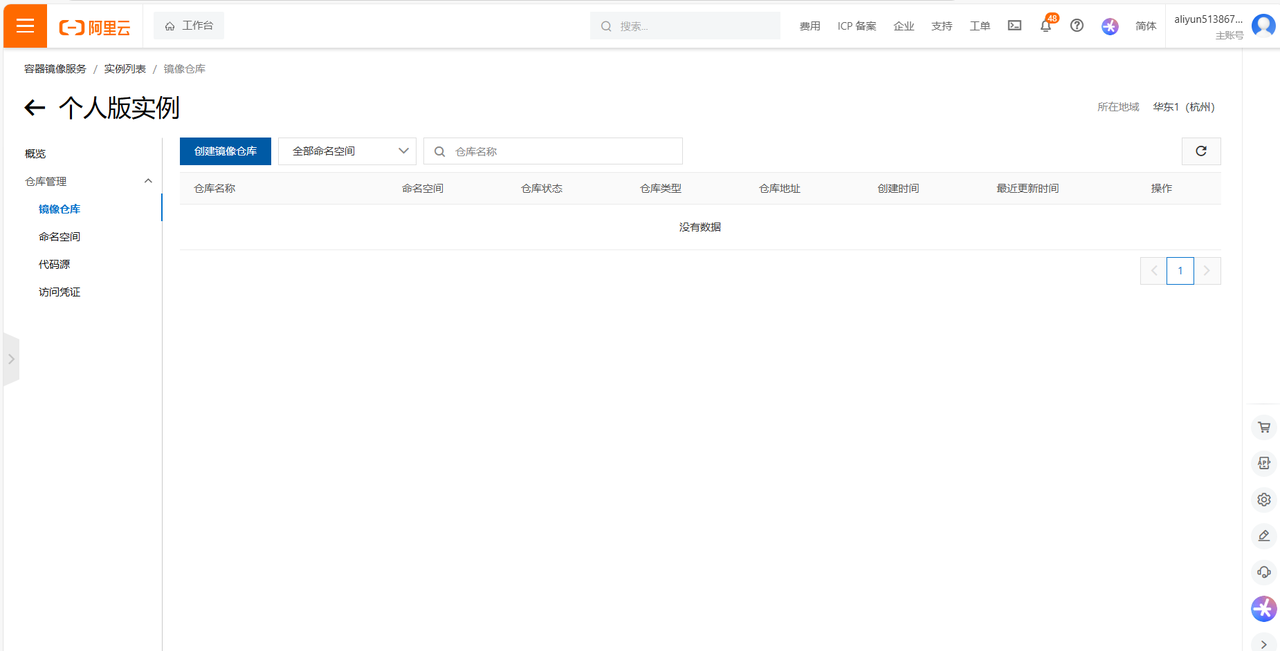Image resolution: width=1280 pixels, height=651 pixels.
Task: Expand the 全部命名空间 namespace dropdown
Action: [347, 151]
